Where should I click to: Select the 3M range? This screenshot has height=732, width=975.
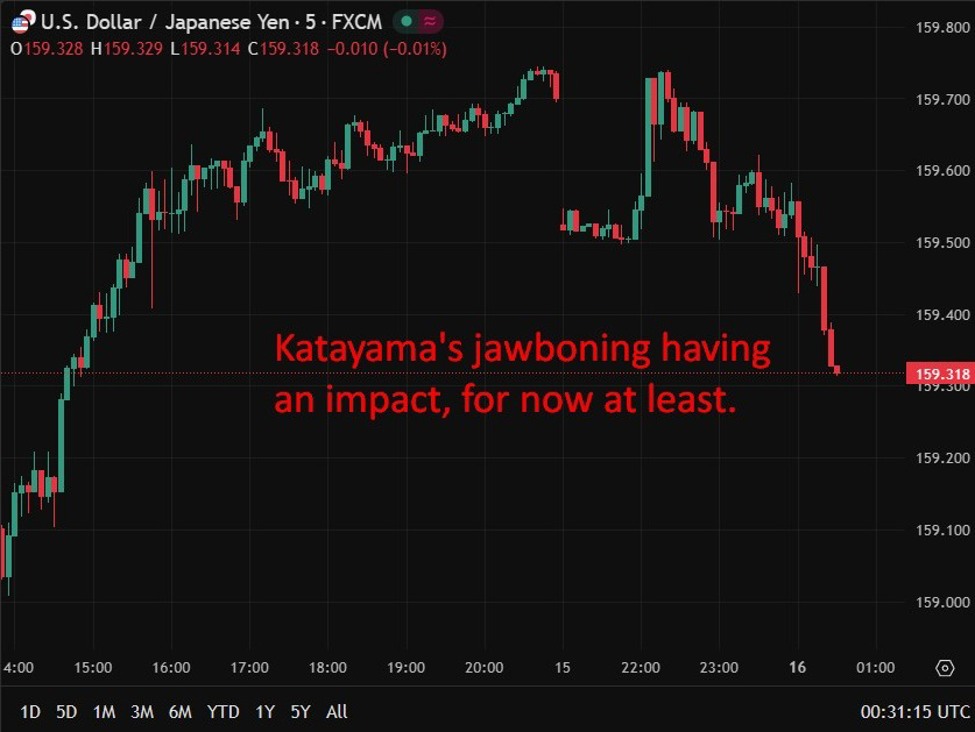(140, 712)
